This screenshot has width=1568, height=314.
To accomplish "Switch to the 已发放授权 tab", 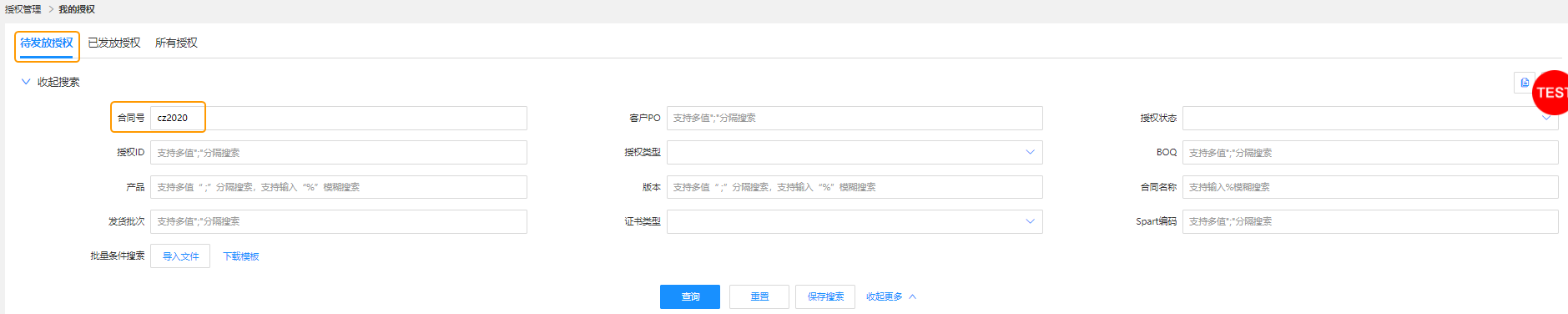I will [x=114, y=43].
